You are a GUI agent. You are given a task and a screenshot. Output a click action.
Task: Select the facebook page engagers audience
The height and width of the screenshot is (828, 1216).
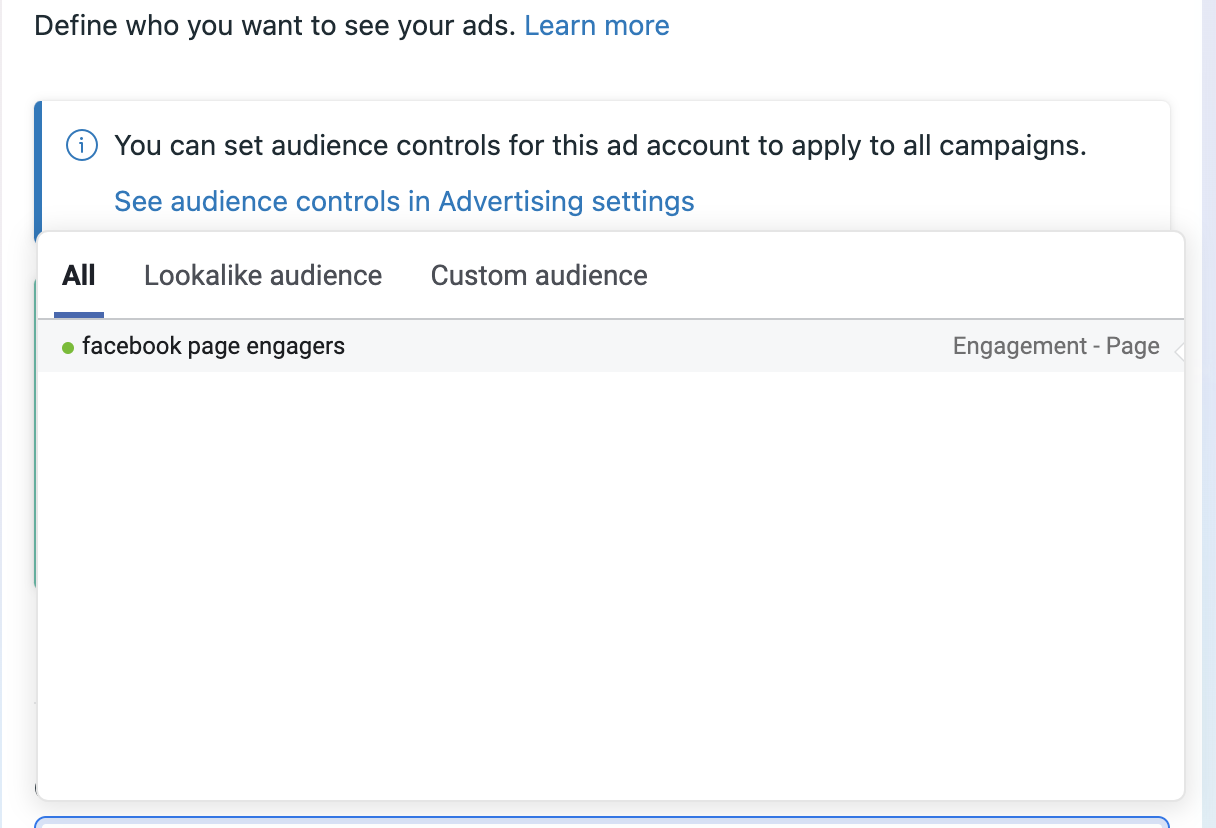(213, 347)
